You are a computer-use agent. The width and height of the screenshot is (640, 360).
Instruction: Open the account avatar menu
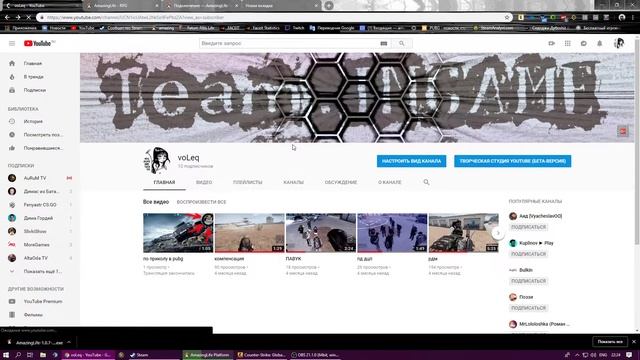pyautogui.click(x=619, y=43)
